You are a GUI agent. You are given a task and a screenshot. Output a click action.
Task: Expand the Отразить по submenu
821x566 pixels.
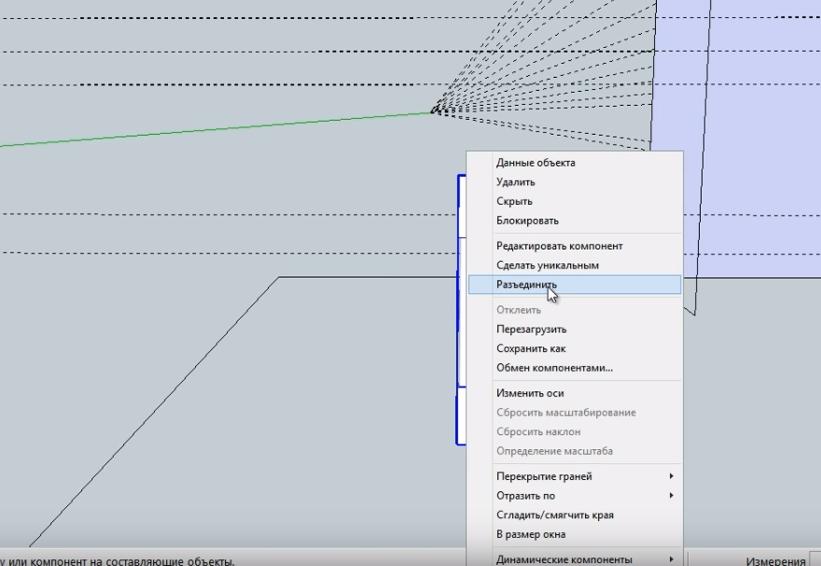tap(525, 495)
